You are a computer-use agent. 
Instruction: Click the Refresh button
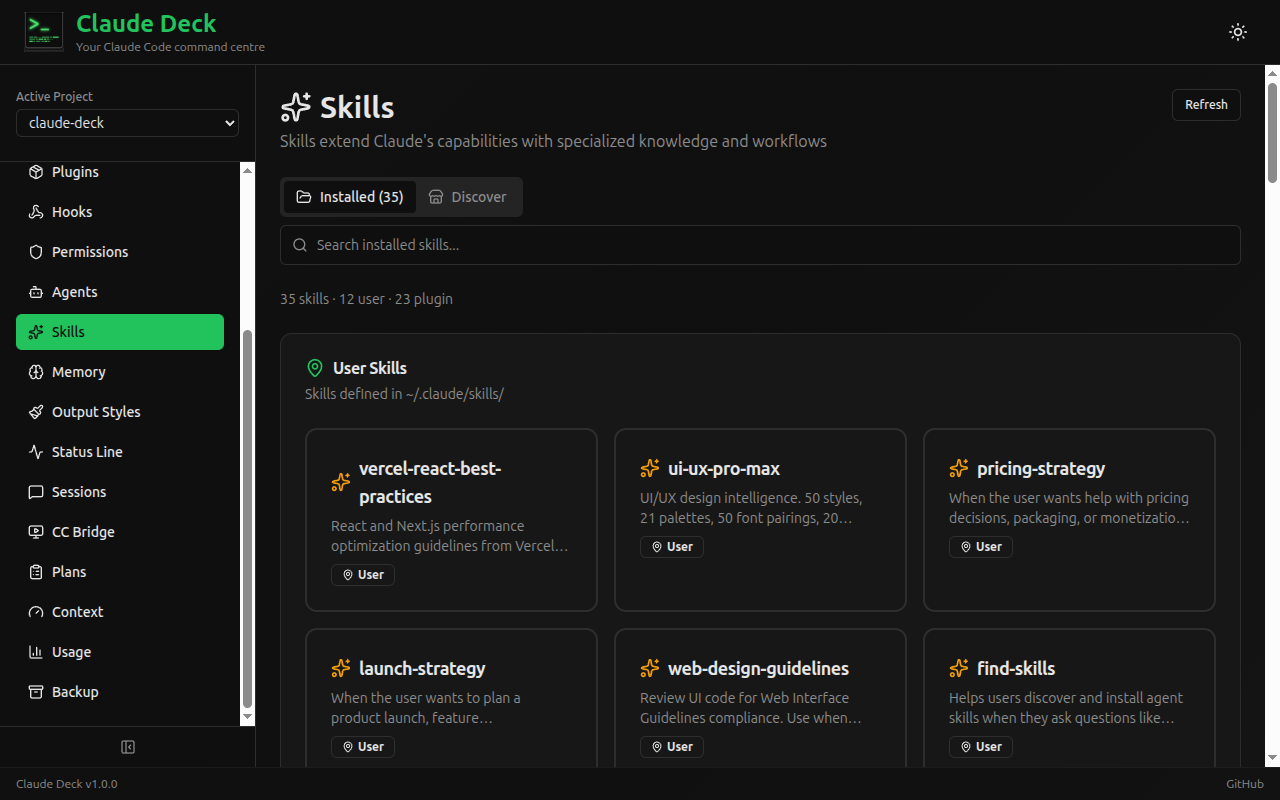(x=1206, y=104)
